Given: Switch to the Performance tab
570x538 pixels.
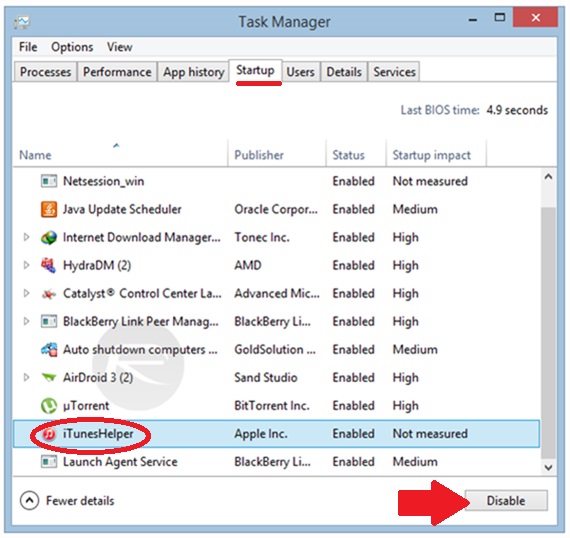Looking at the screenshot, I should point(117,72).
